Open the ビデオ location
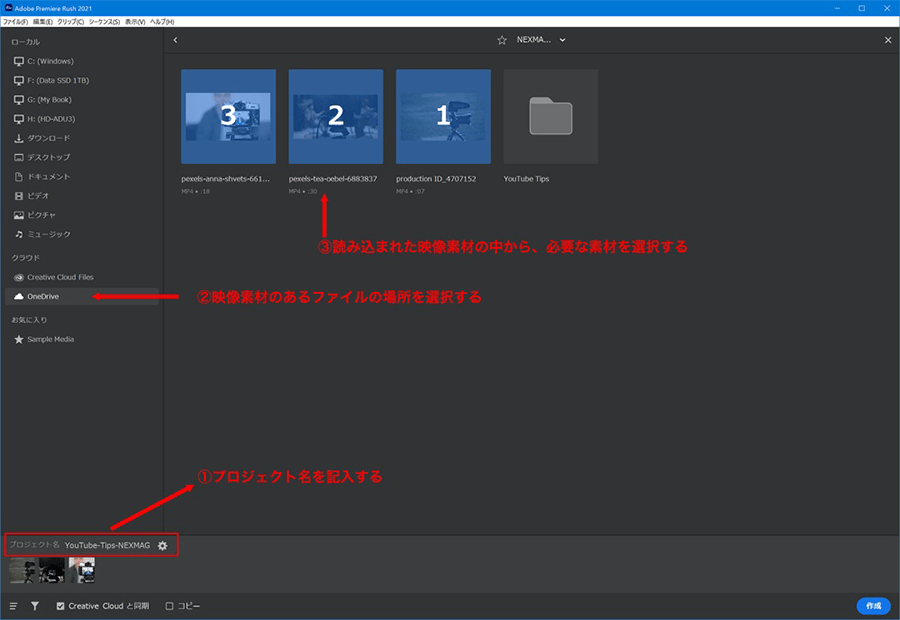This screenshot has height=620, width=900. (32, 196)
